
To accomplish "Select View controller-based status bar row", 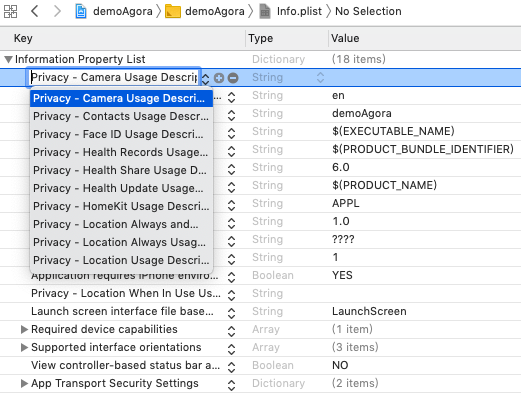I will click(x=260, y=366).
